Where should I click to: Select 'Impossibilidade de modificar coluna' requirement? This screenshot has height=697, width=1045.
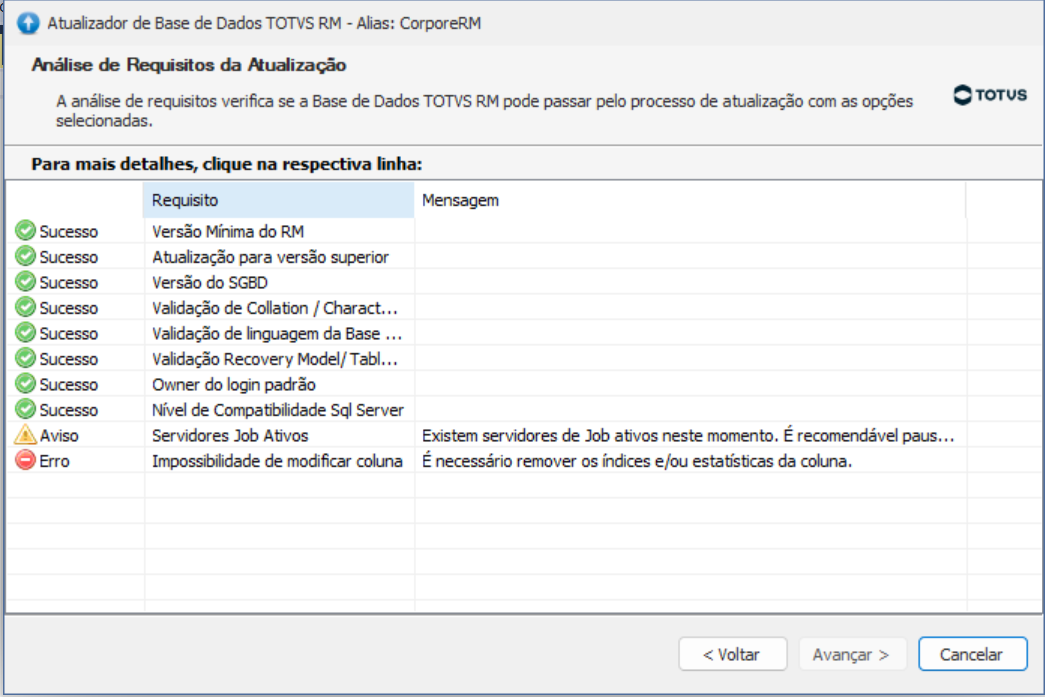point(277,461)
